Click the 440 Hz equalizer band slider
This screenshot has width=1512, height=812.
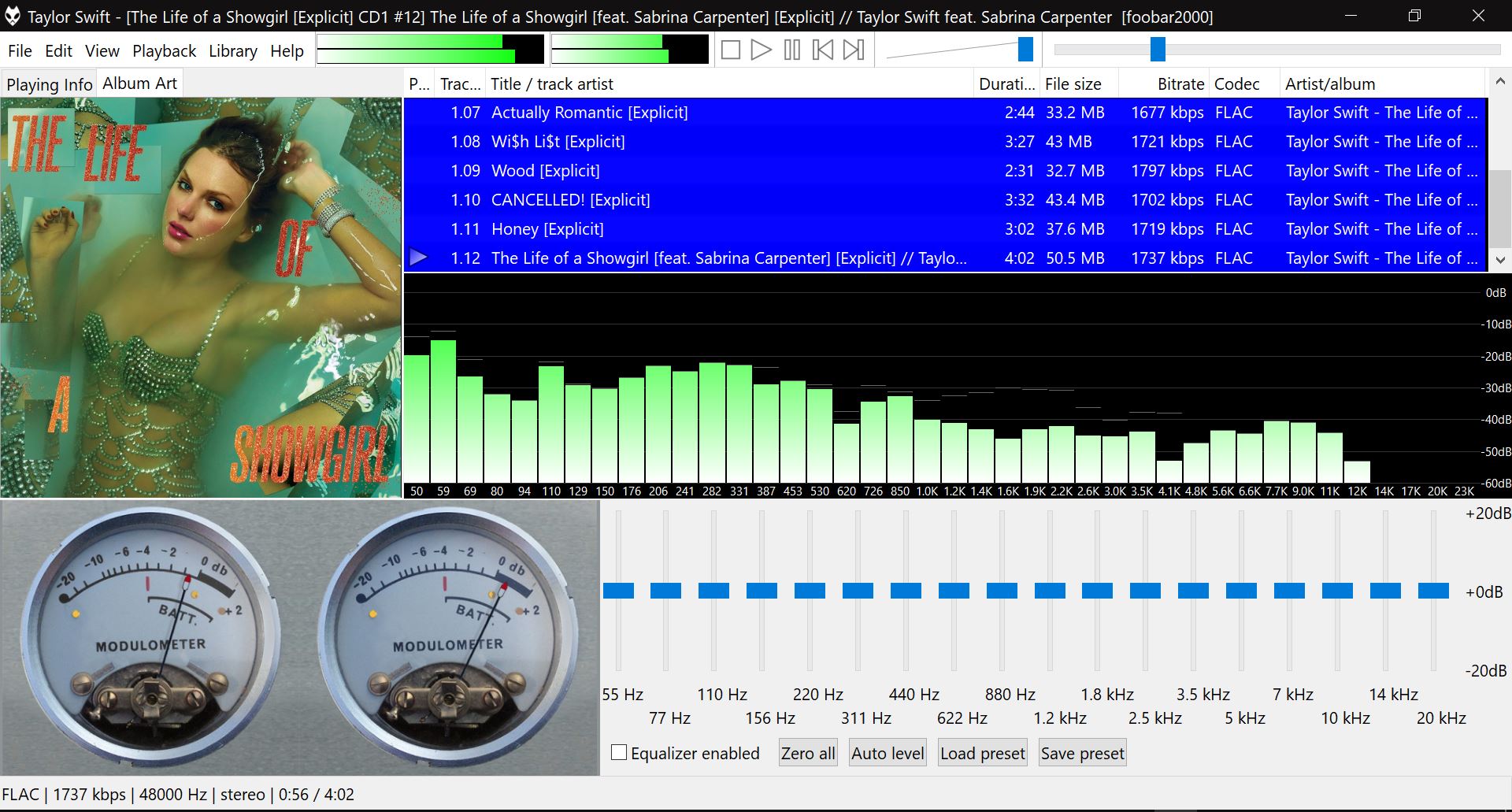[x=906, y=591]
